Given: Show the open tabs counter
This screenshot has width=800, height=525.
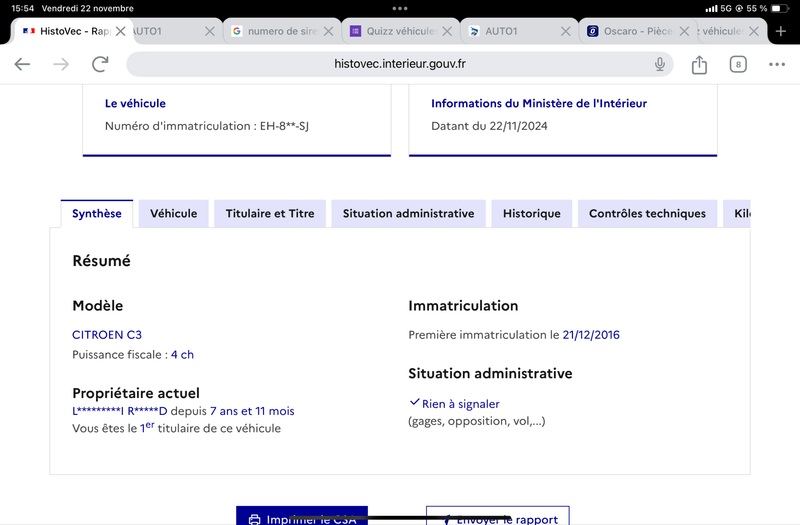Looking at the screenshot, I should pos(738,64).
